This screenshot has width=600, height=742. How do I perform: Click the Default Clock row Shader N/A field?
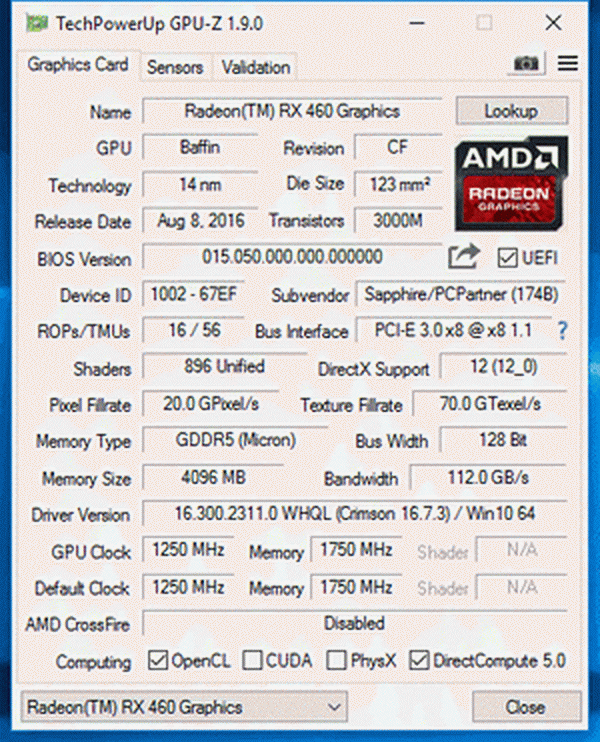[521, 588]
